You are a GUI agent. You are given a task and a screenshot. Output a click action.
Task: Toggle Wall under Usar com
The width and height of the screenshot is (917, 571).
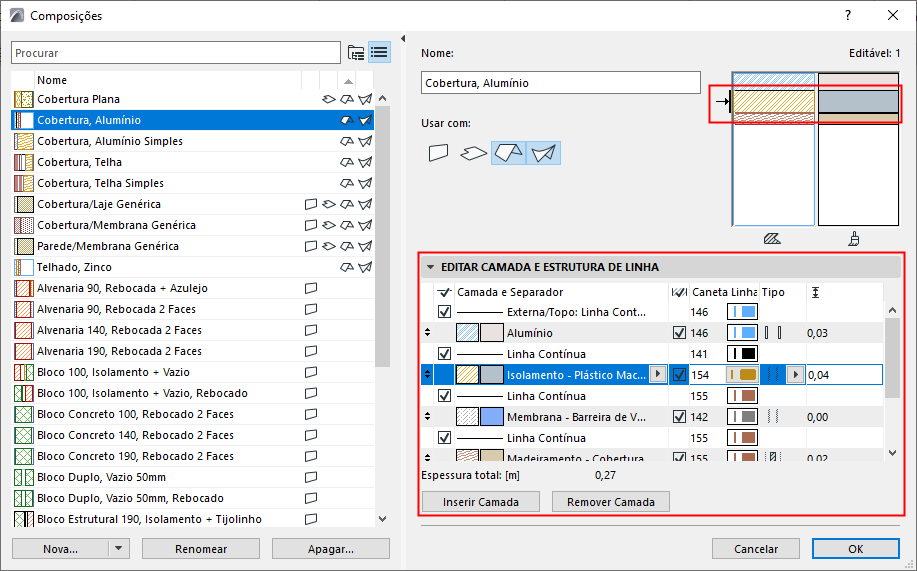(439, 153)
